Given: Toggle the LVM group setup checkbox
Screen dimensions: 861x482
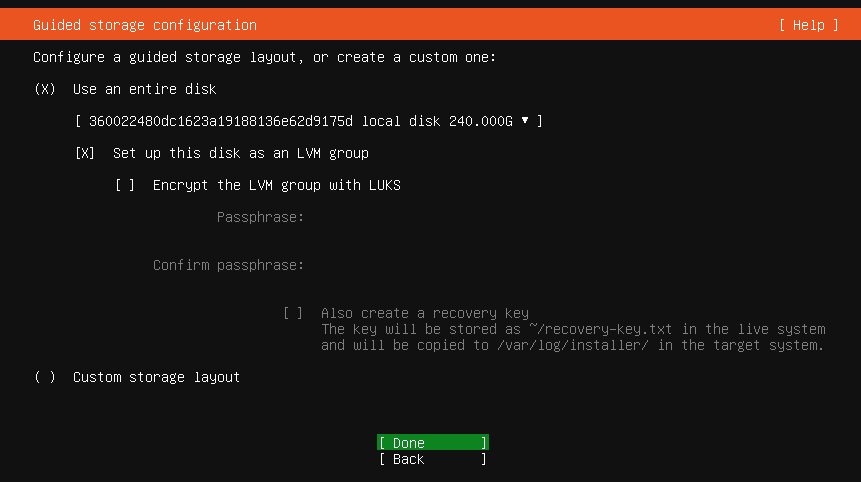Looking at the screenshot, I should (x=85, y=153).
